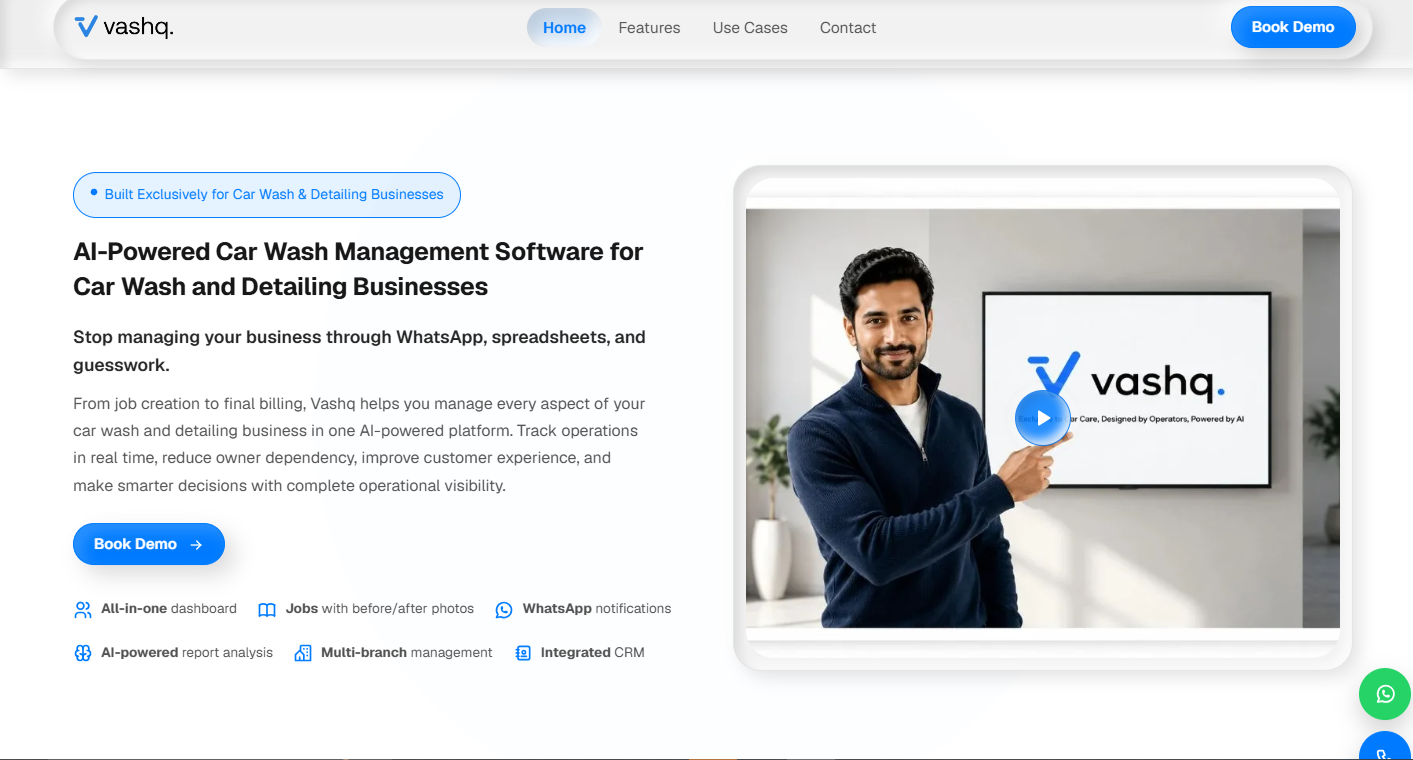1413x760 pixels.
Task: Click the 'WhatsApp notifications' text
Action: point(597,608)
